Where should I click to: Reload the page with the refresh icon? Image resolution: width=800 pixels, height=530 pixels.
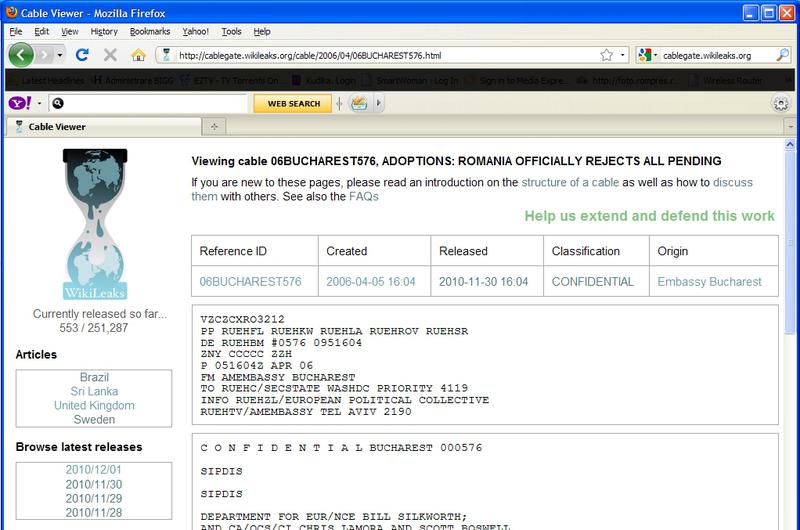point(82,55)
